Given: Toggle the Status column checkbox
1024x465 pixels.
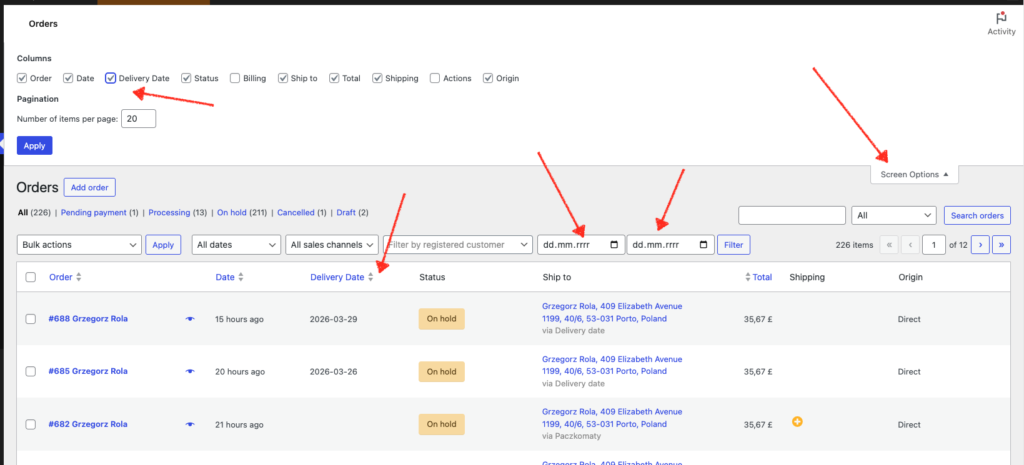Looking at the screenshot, I should point(186,78).
